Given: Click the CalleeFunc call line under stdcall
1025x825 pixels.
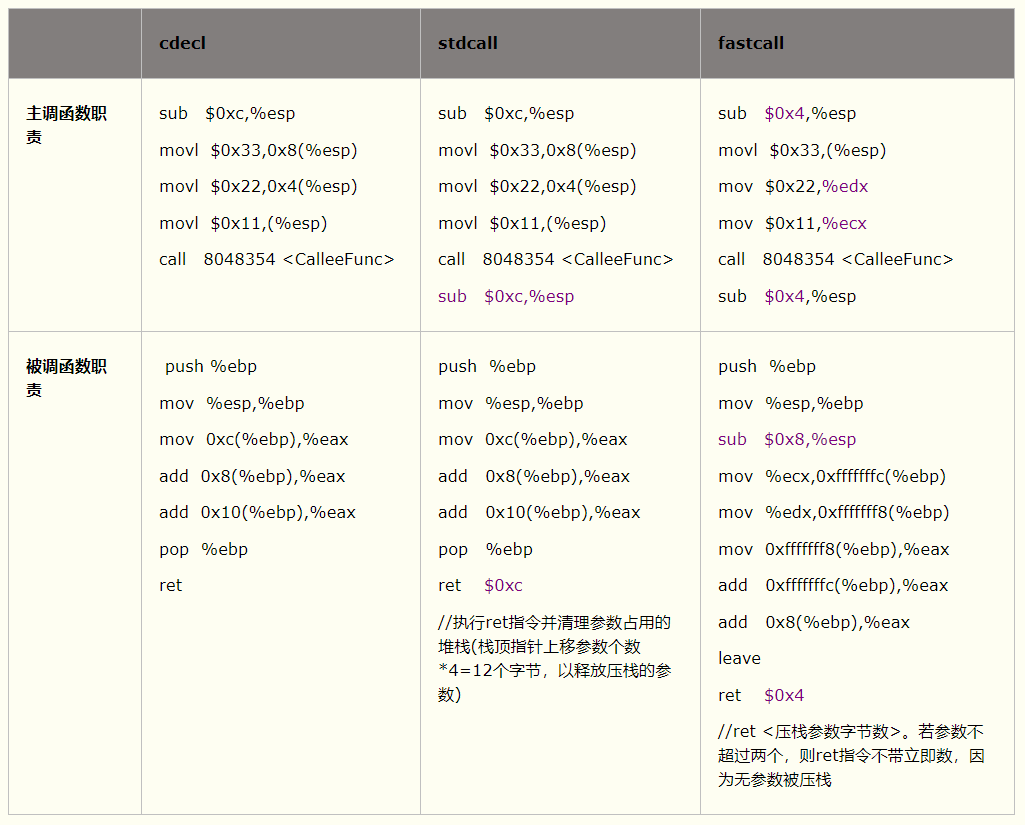Looking at the screenshot, I should click(x=556, y=260).
